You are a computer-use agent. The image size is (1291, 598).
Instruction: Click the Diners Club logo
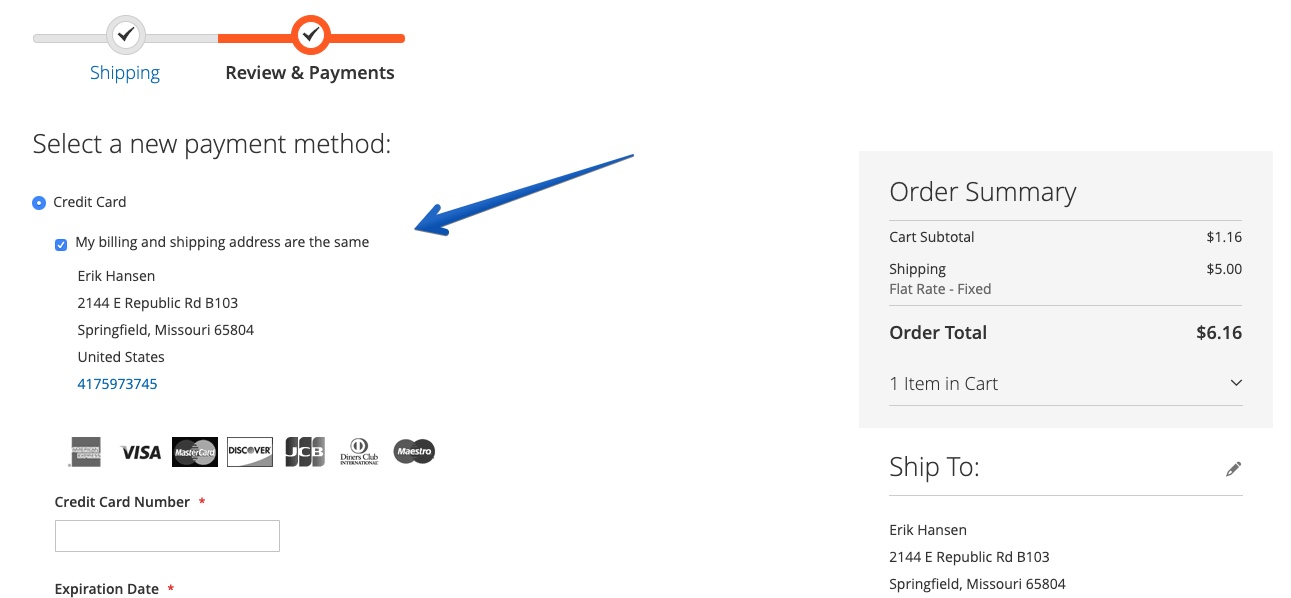click(359, 452)
